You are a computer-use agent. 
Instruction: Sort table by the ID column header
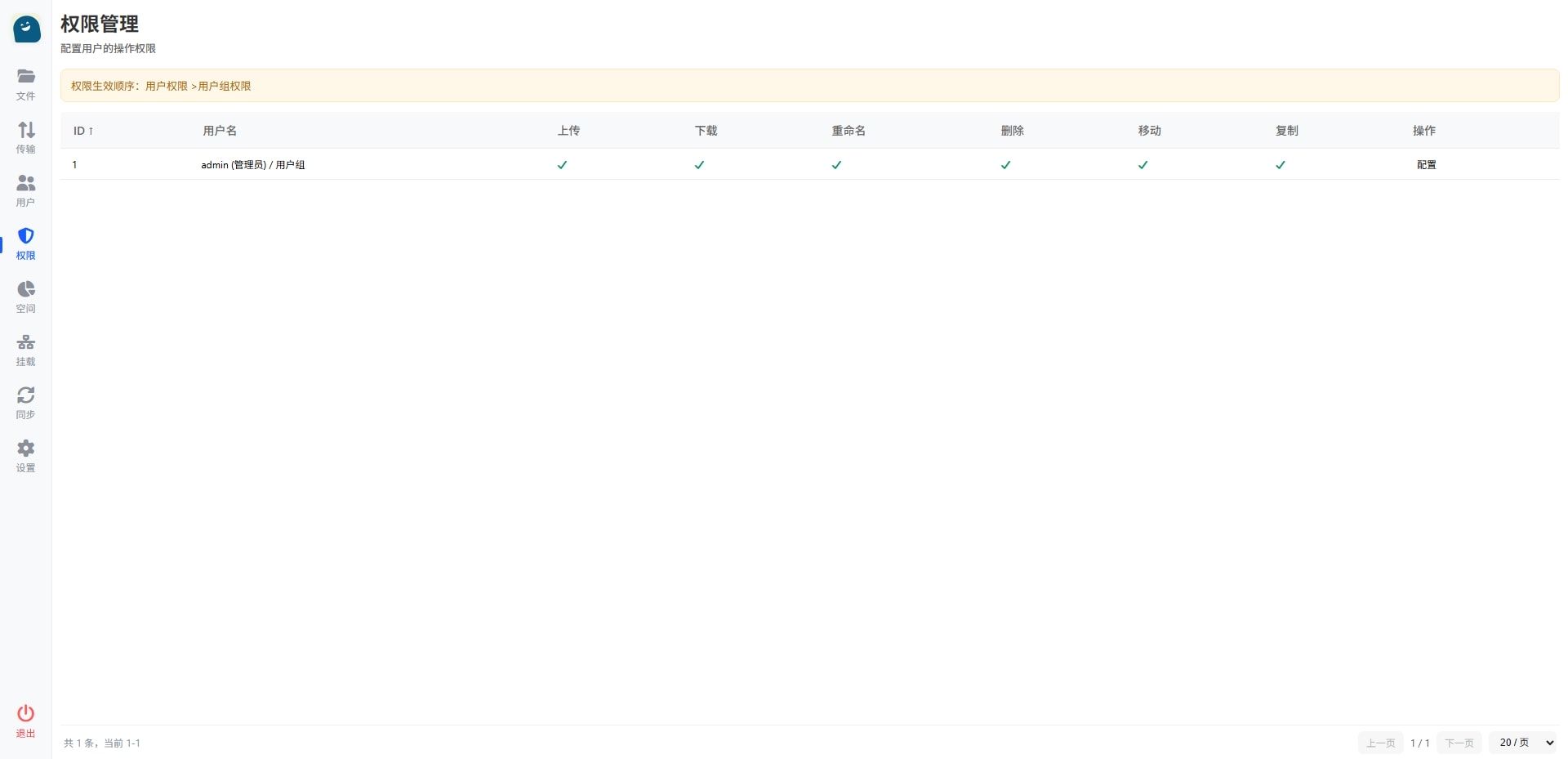coord(83,131)
